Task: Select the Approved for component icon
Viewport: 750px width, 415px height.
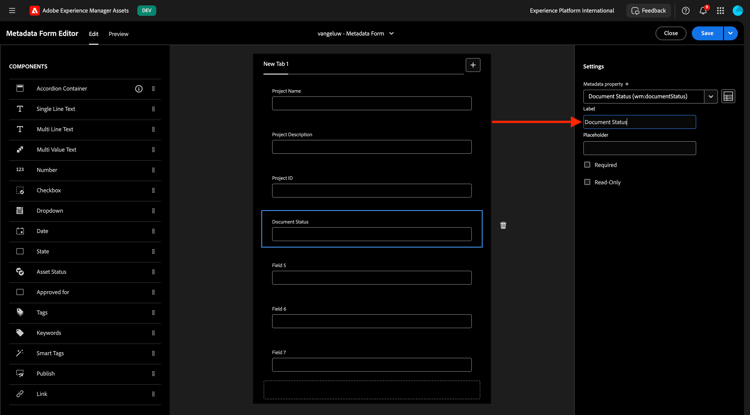Action: 20,292
